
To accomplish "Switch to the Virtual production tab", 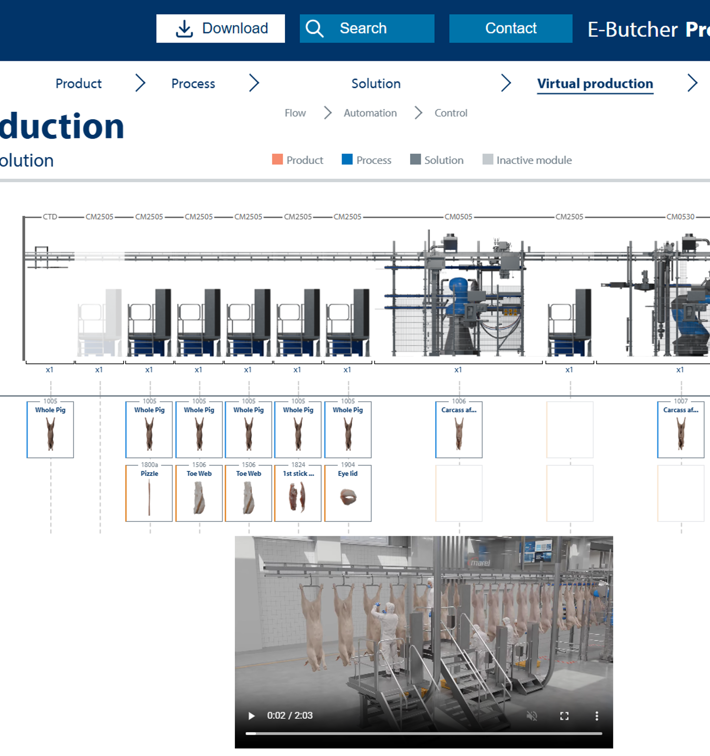I will pos(595,84).
